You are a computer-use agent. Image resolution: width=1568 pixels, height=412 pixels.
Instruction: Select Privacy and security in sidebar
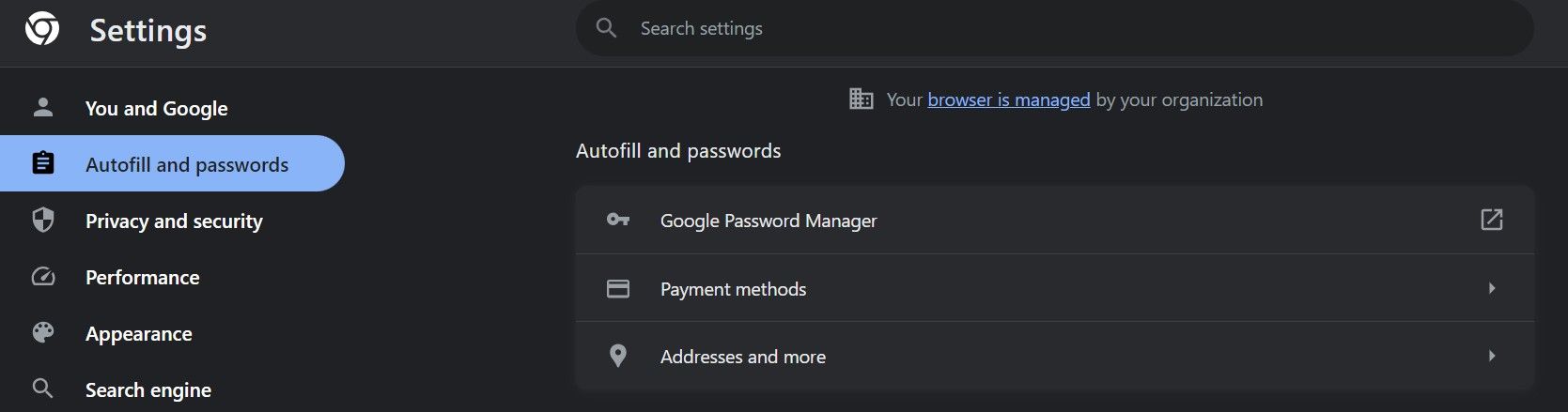pyautogui.click(x=174, y=221)
